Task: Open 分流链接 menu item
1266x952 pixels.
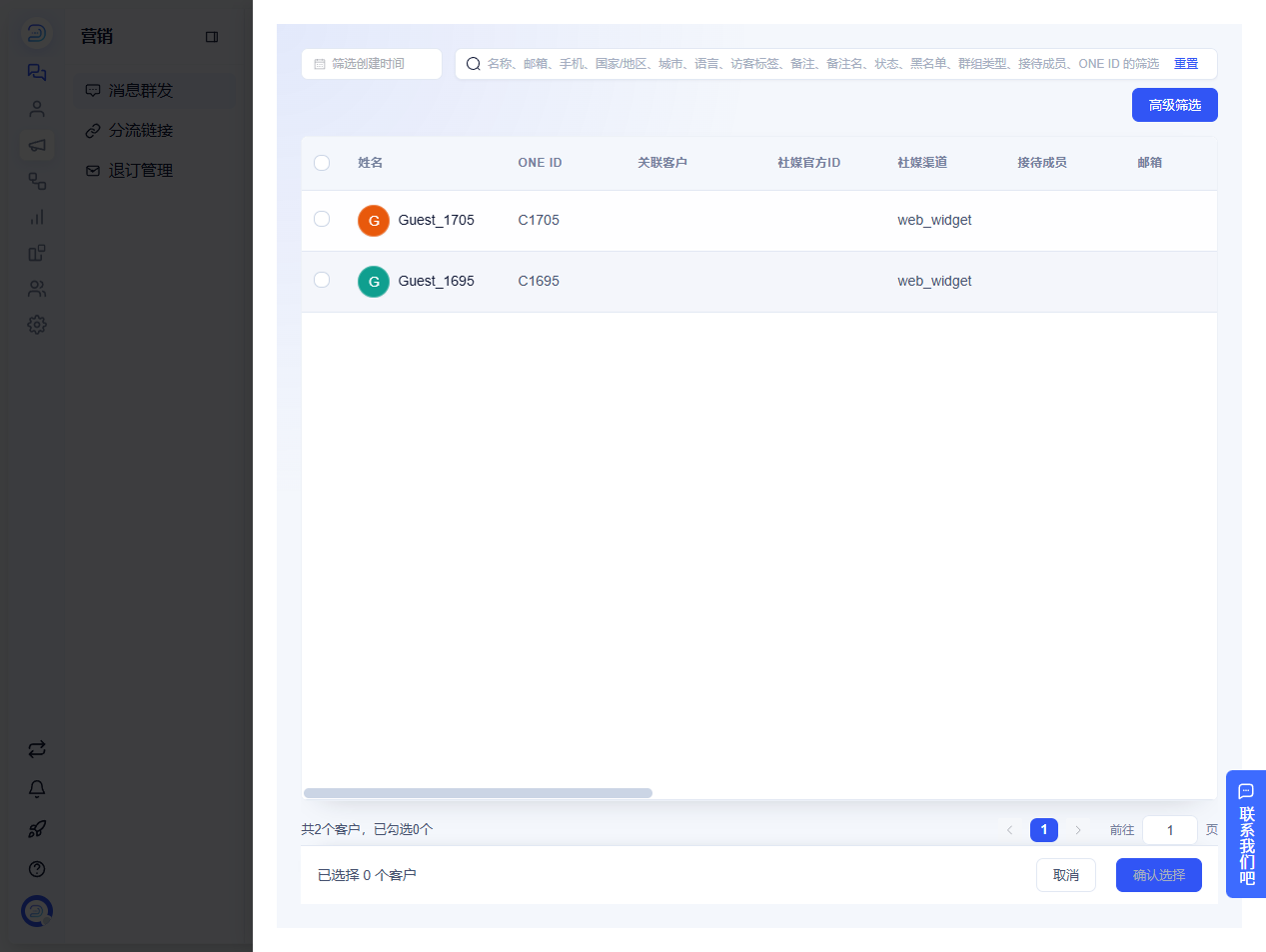Action: 155,131
